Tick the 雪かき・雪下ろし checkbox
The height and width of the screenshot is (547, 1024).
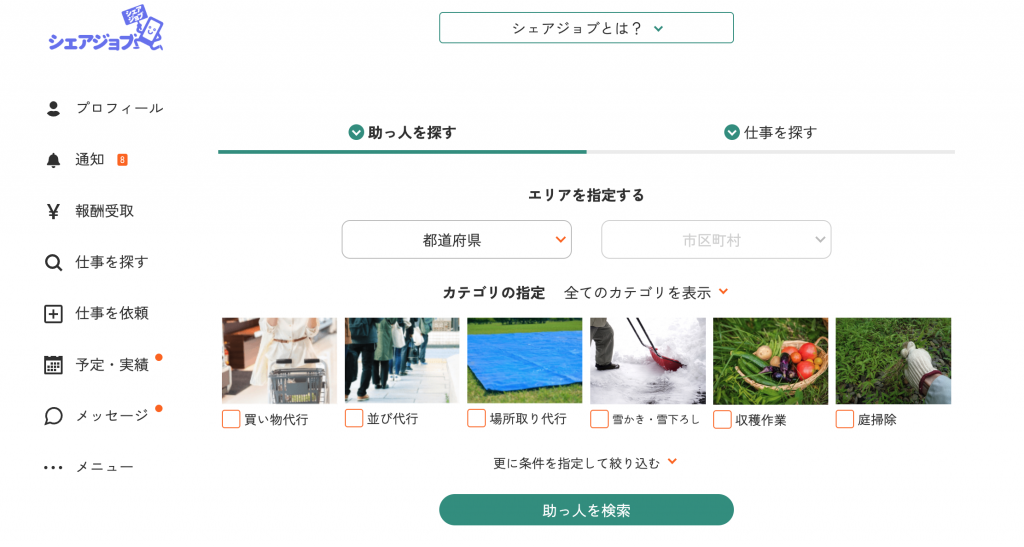(599, 419)
